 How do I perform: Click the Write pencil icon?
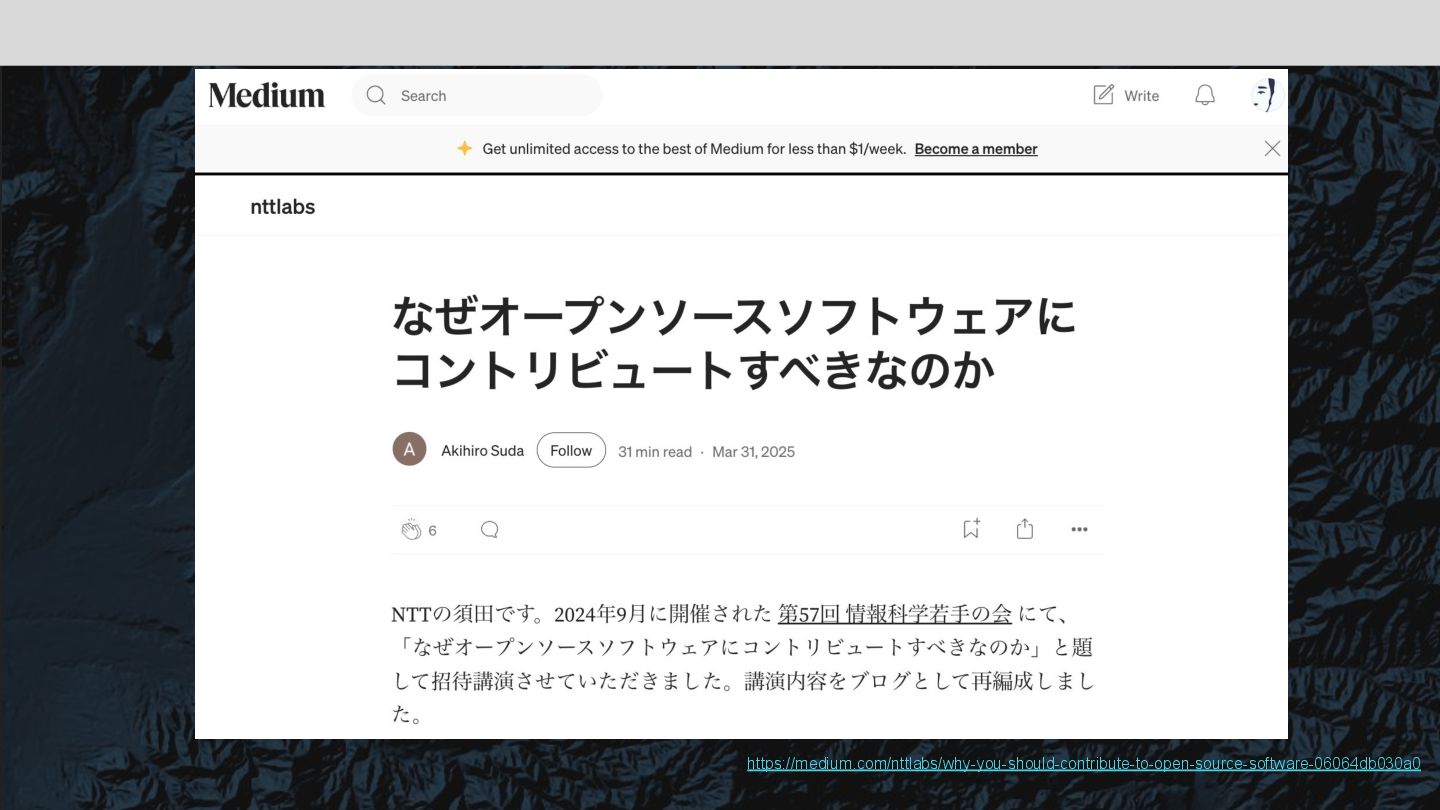[x=1103, y=95]
